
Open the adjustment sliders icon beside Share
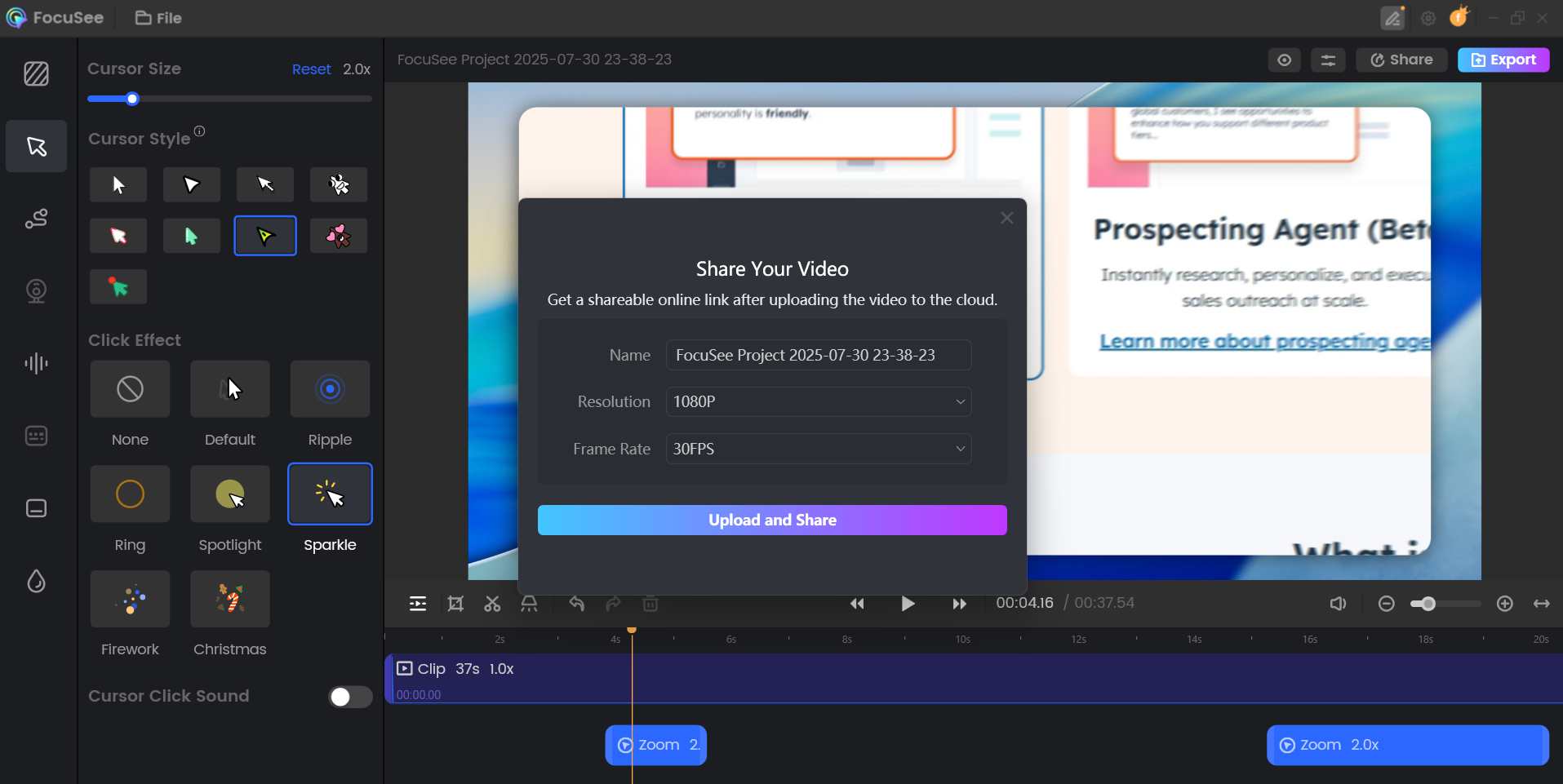pyautogui.click(x=1328, y=60)
